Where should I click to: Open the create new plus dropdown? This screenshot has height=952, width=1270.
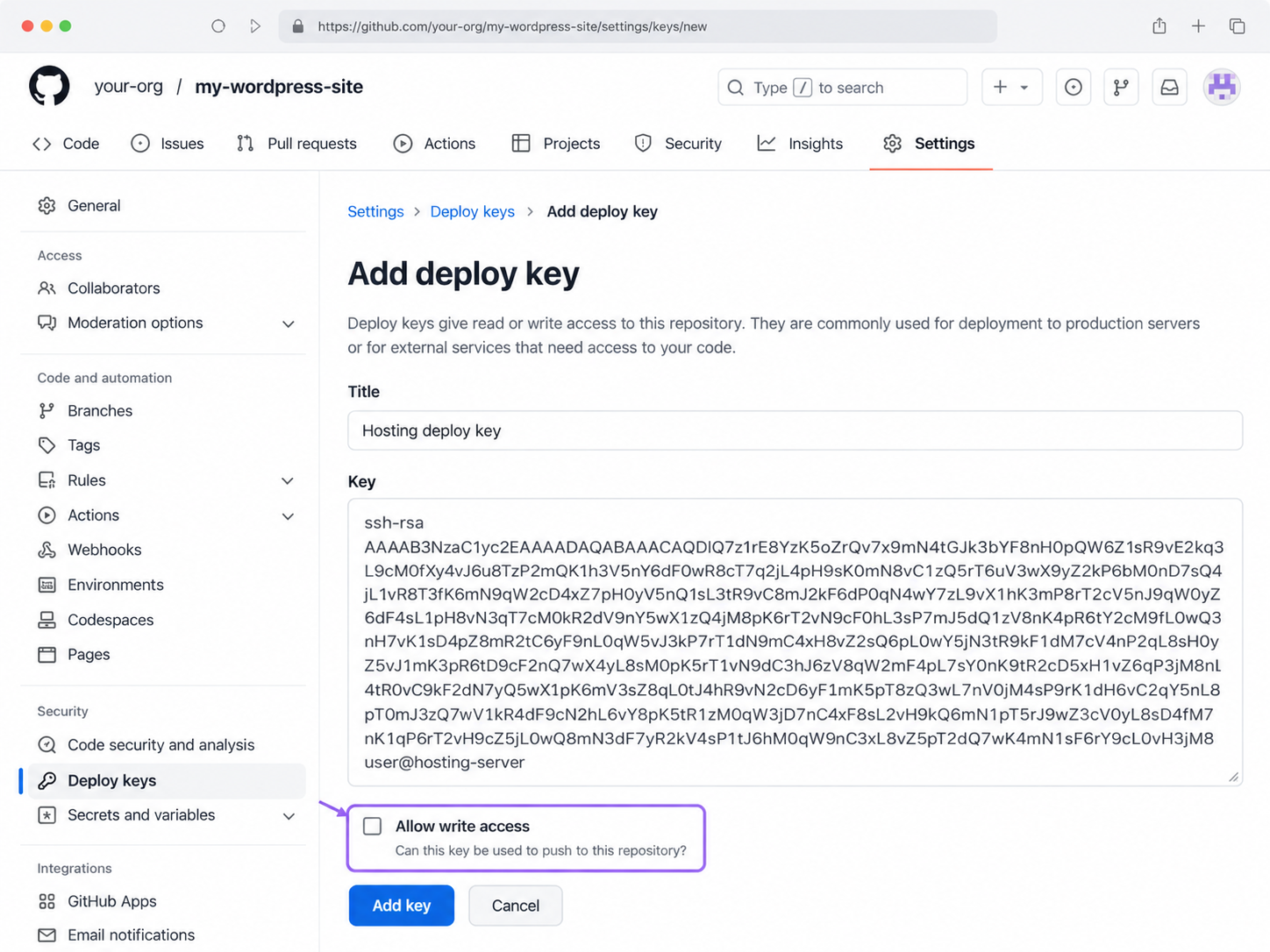[1011, 87]
